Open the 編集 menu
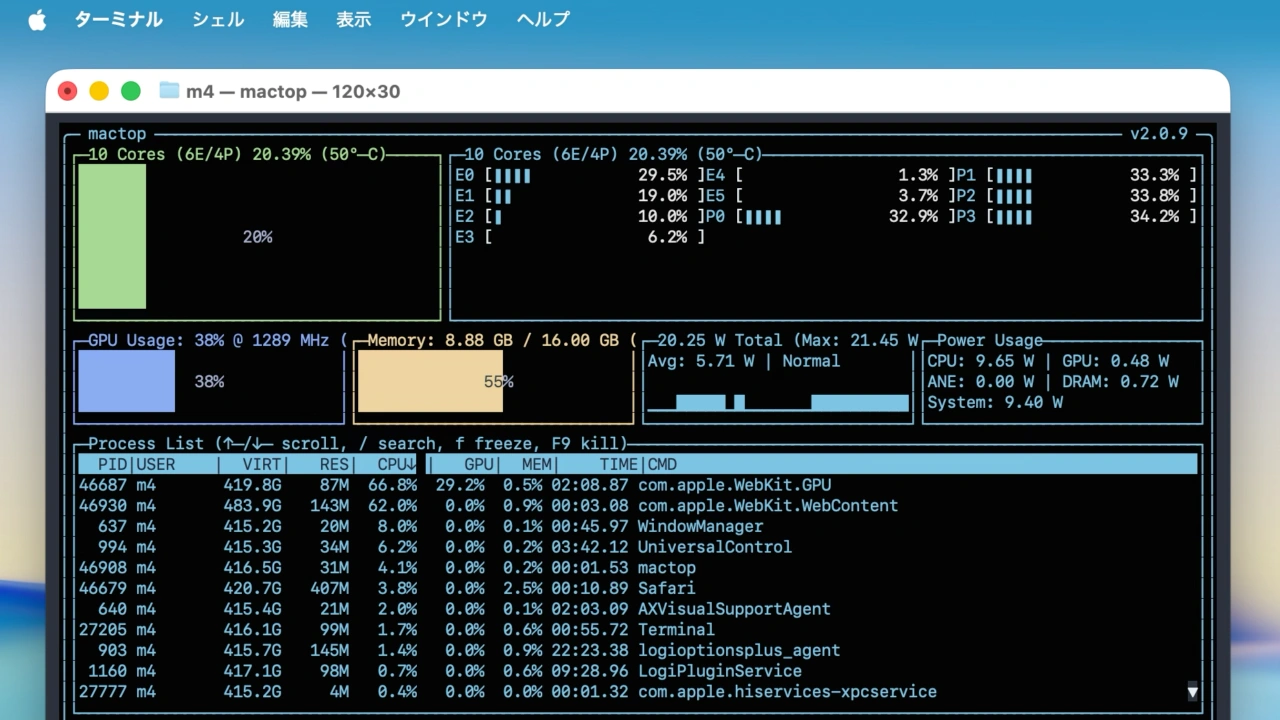 pos(290,20)
